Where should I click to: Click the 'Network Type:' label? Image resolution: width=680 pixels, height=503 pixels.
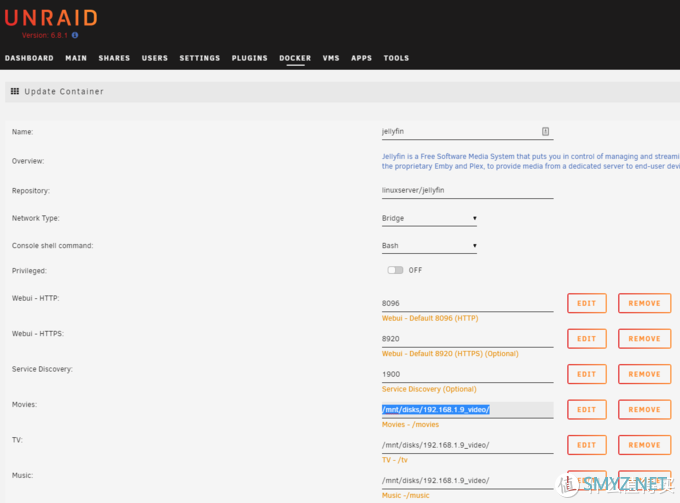coord(36,218)
